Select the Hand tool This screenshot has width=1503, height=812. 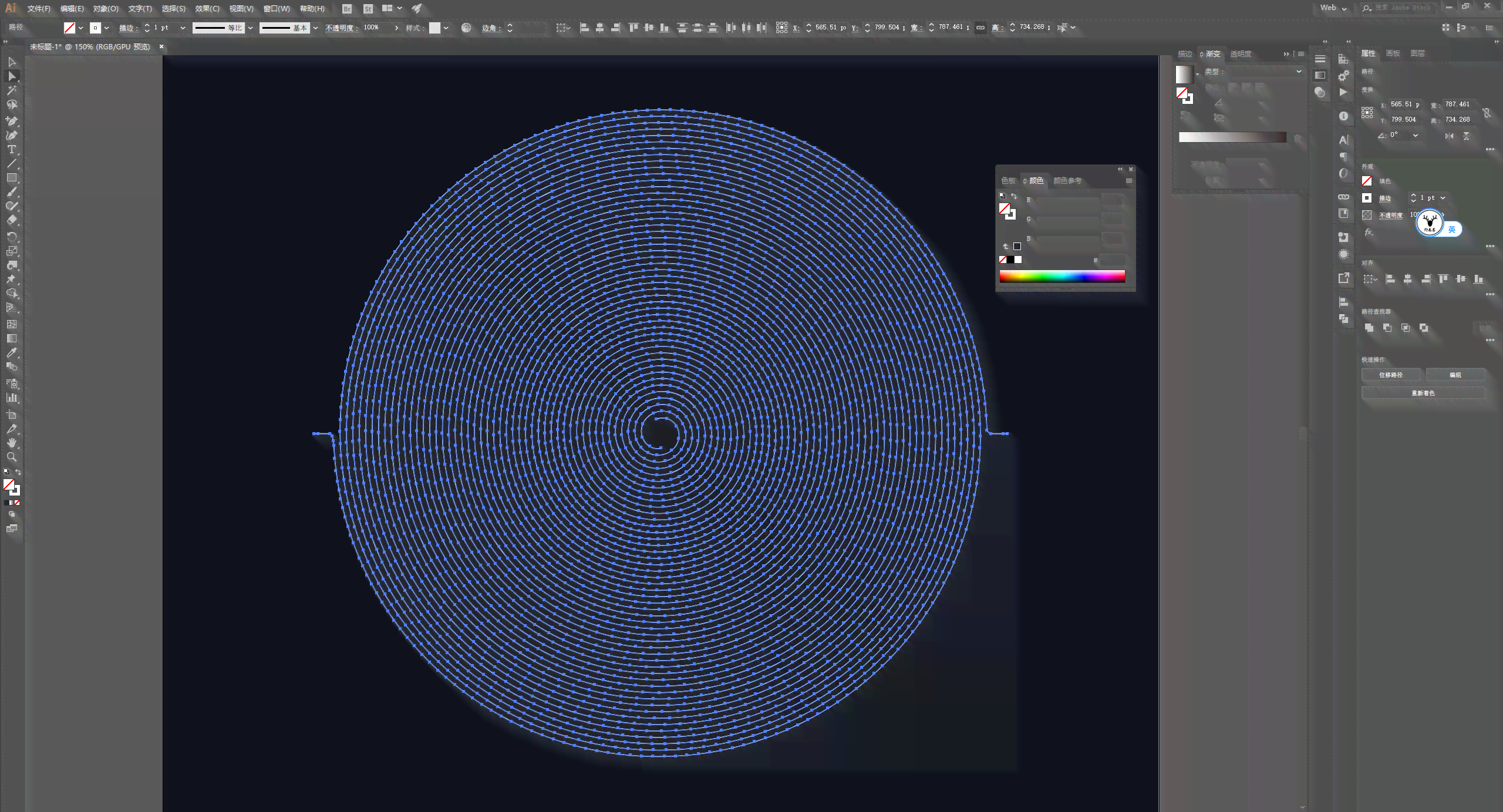pos(12,443)
